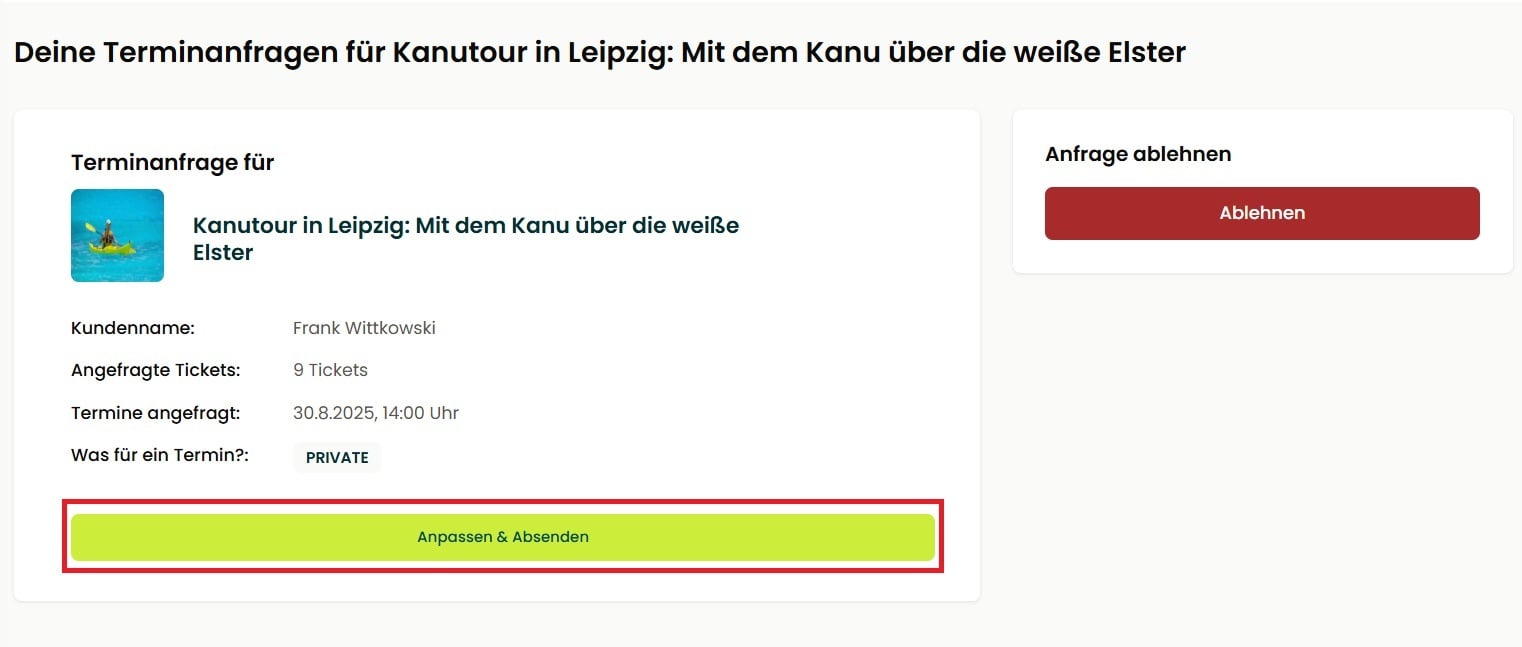
Task: Click the Anfrage ablehnen heading
Action: coord(1138,154)
